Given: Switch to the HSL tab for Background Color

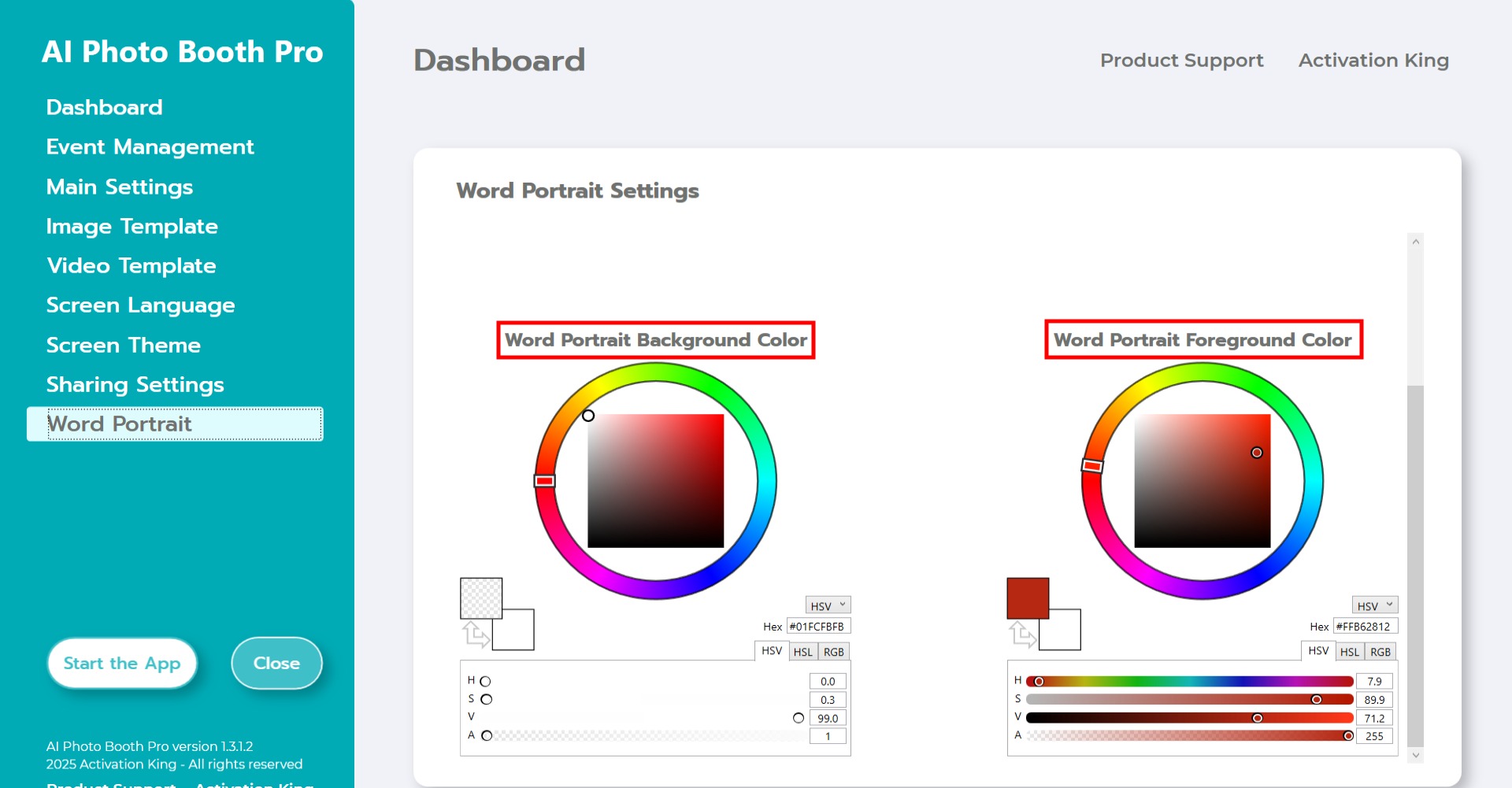Looking at the screenshot, I should tap(802, 652).
